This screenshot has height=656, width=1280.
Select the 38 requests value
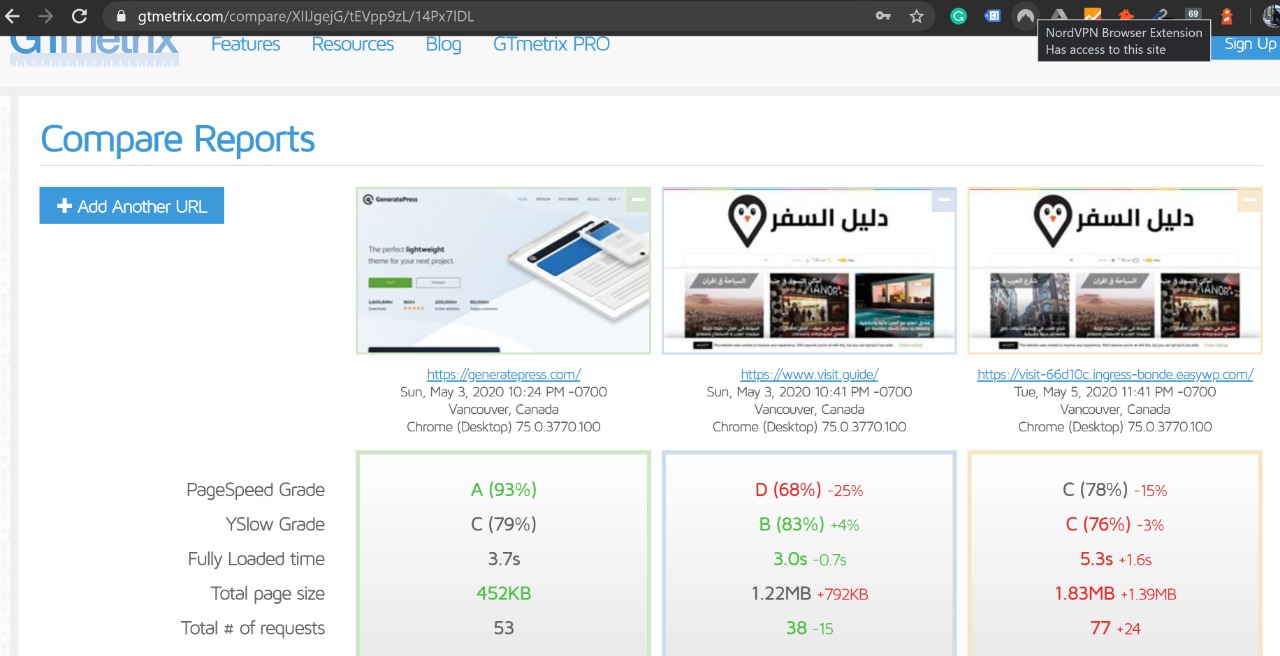pyautogui.click(x=796, y=628)
